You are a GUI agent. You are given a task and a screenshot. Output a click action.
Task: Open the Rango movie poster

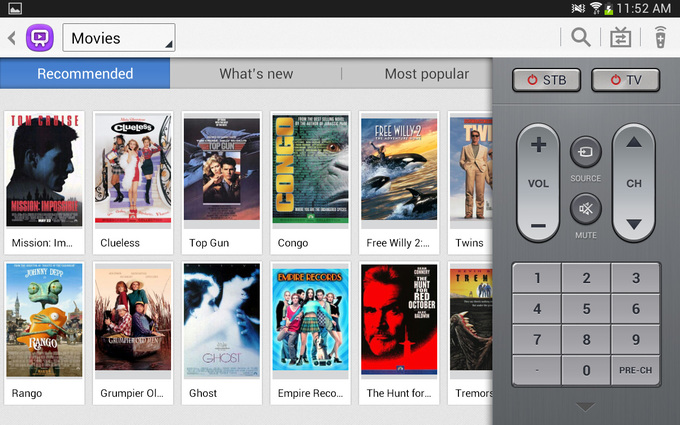(44, 320)
